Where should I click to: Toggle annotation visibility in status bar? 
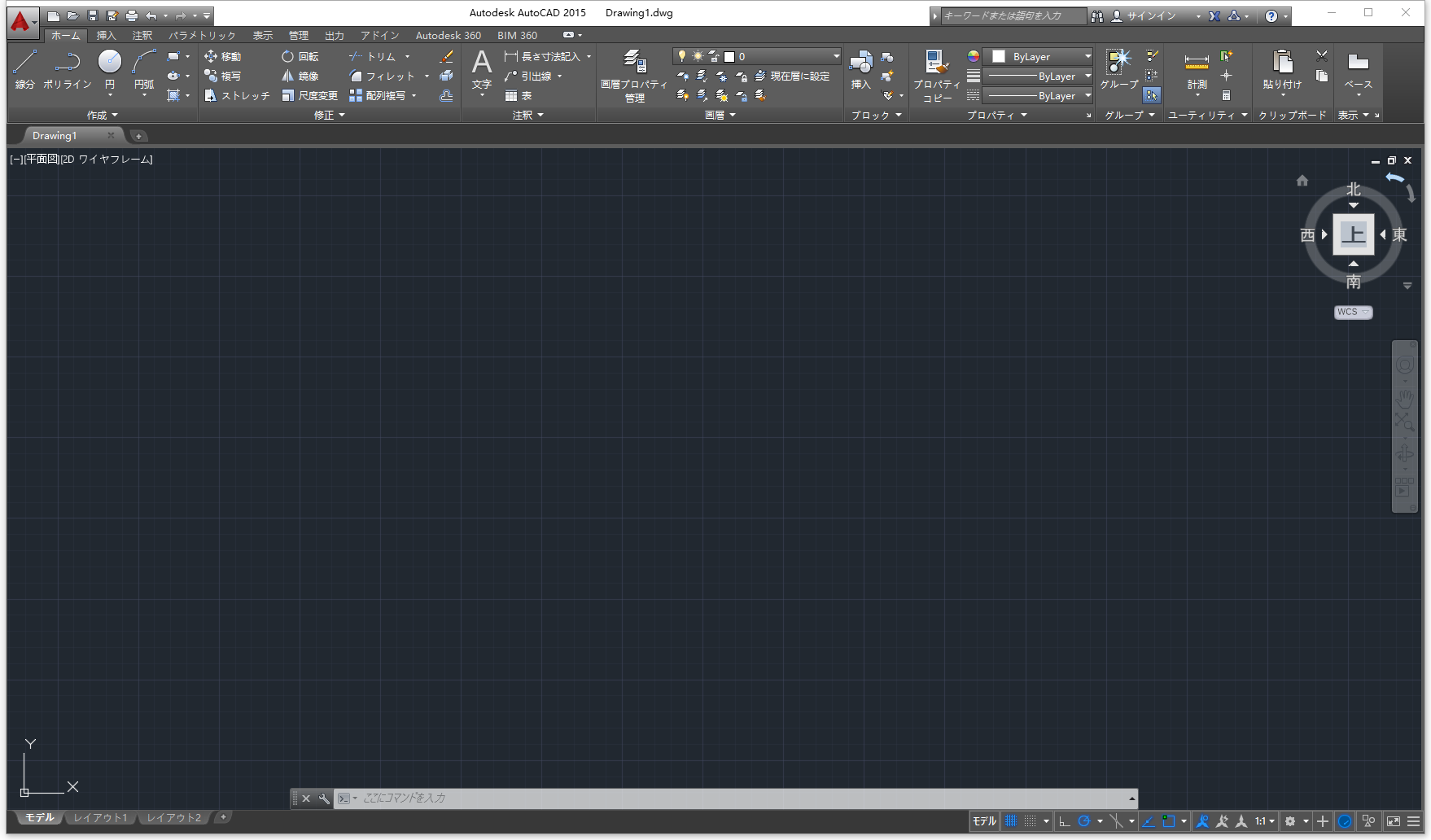1202,821
